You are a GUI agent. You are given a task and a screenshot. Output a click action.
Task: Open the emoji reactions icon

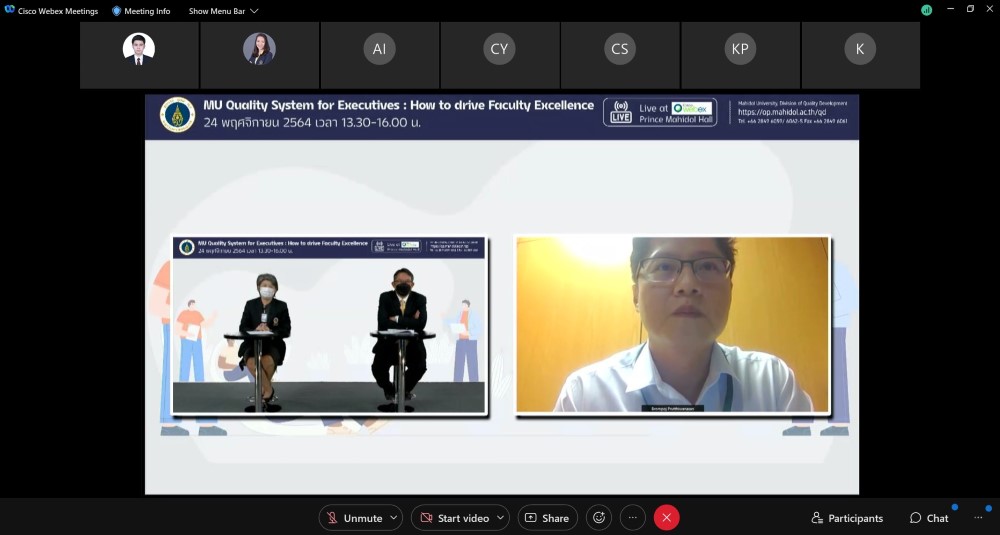point(599,518)
